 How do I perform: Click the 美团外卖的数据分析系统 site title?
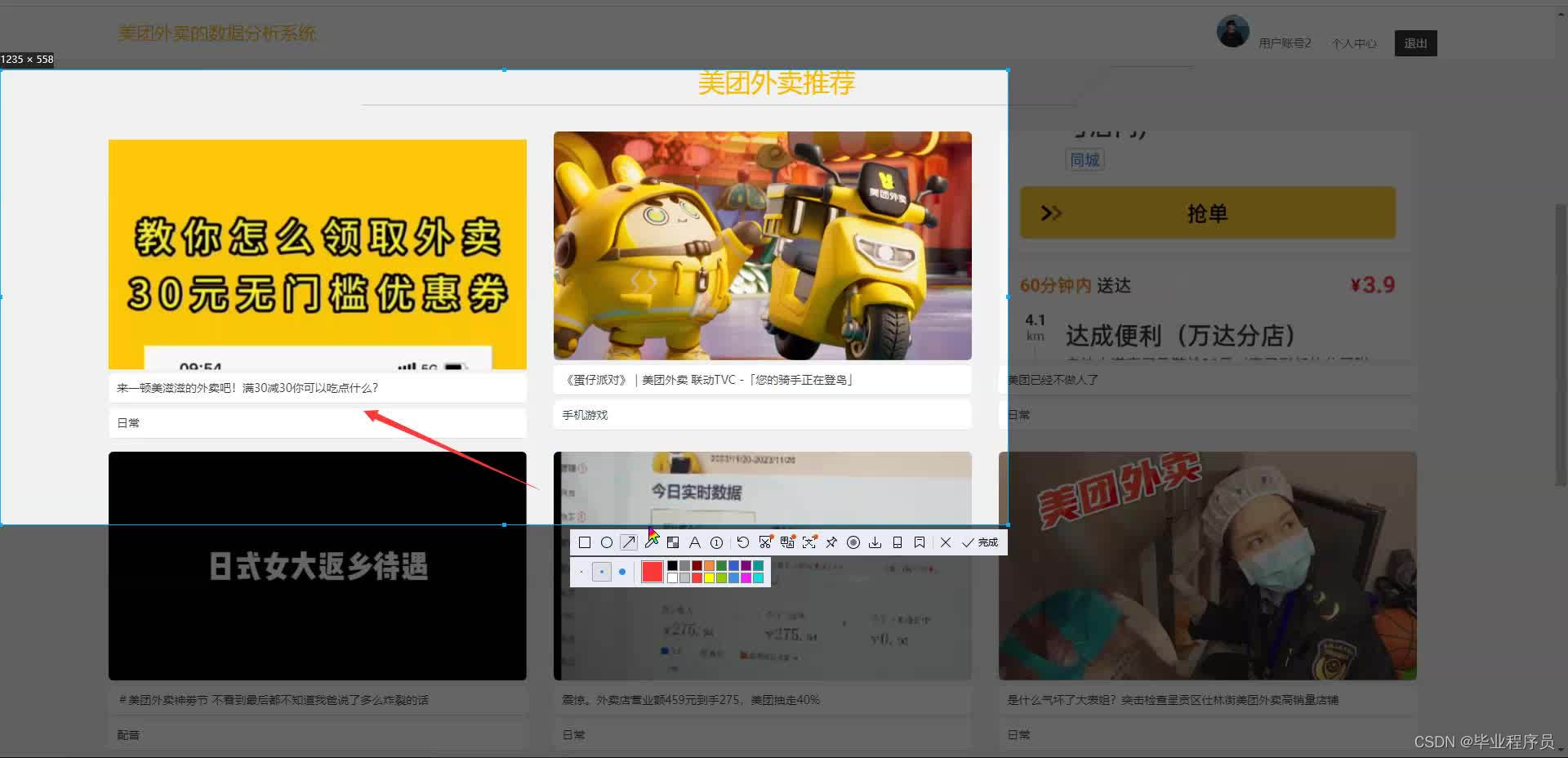[217, 33]
